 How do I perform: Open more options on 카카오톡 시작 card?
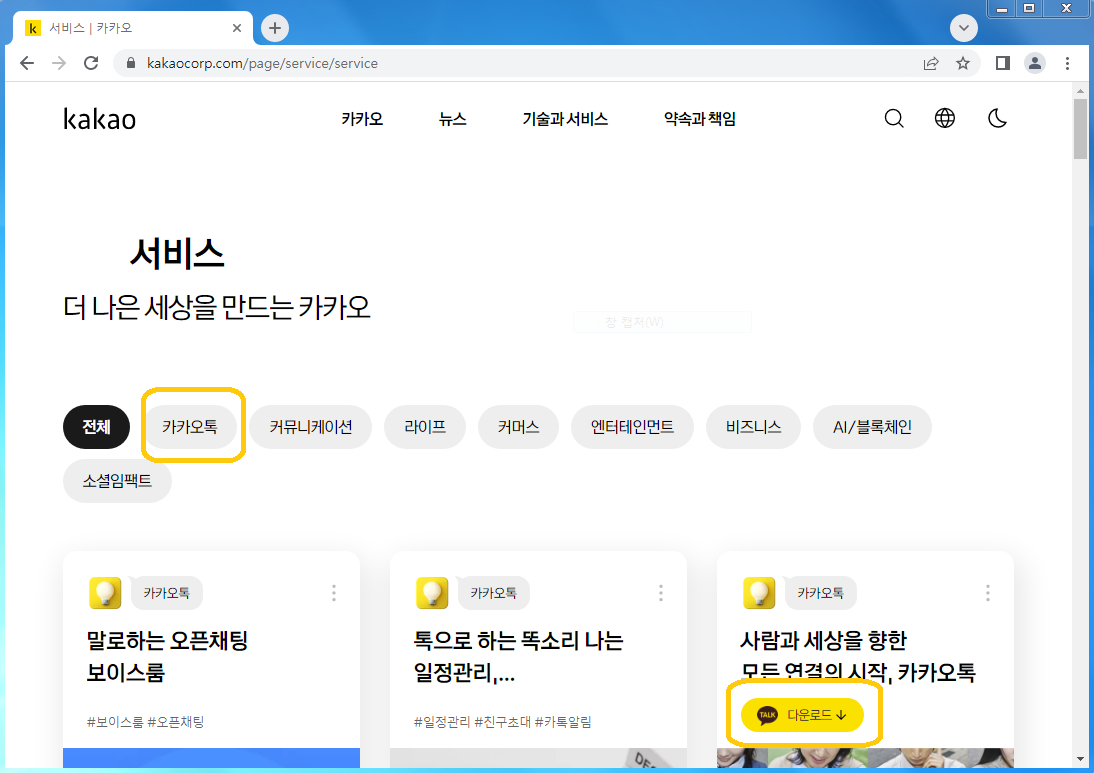[x=987, y=593]
